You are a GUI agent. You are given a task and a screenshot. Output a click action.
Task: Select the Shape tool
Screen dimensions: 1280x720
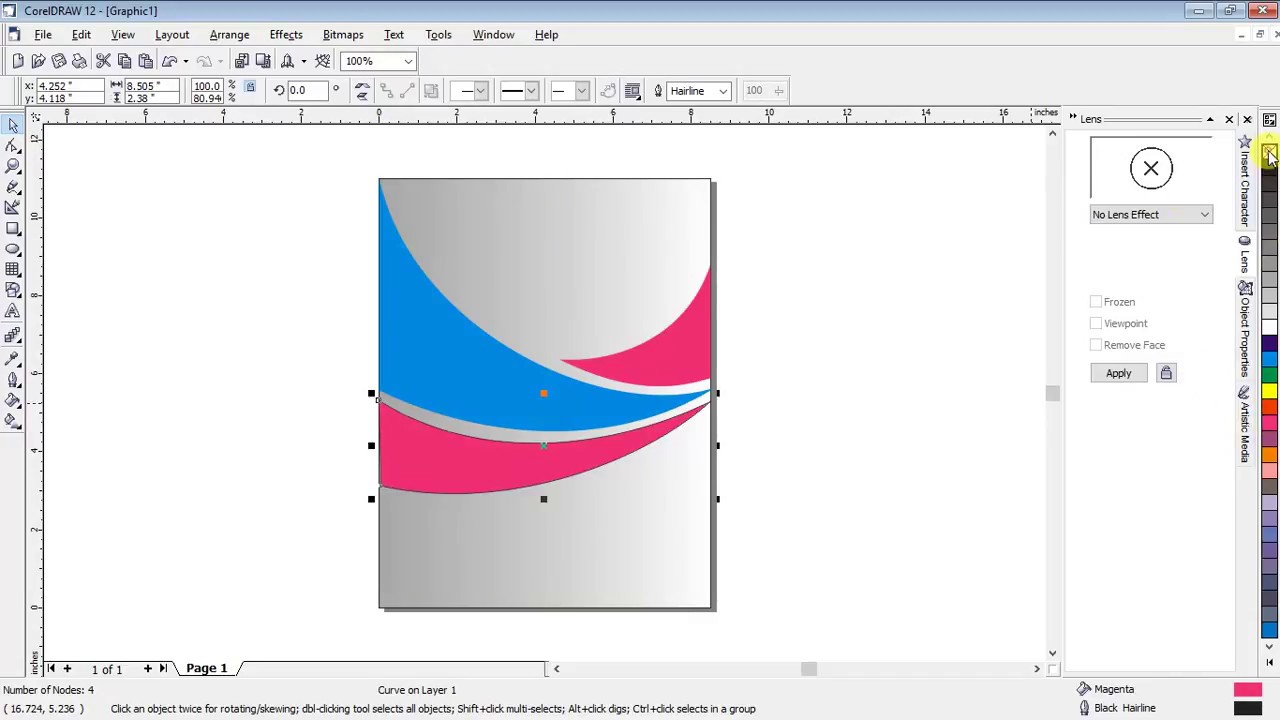point(13,145)
